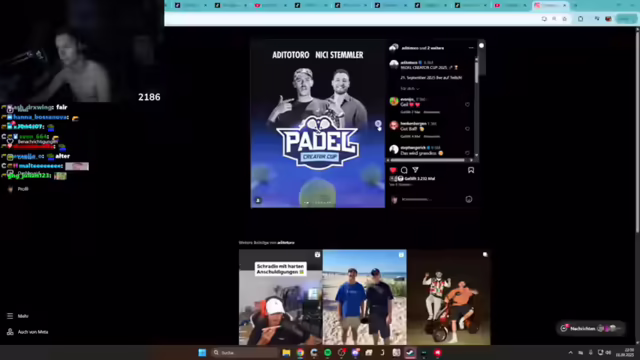Open a new browser tab with plus button
This screenshot has width=640, height=360.
tap(576, 5)
